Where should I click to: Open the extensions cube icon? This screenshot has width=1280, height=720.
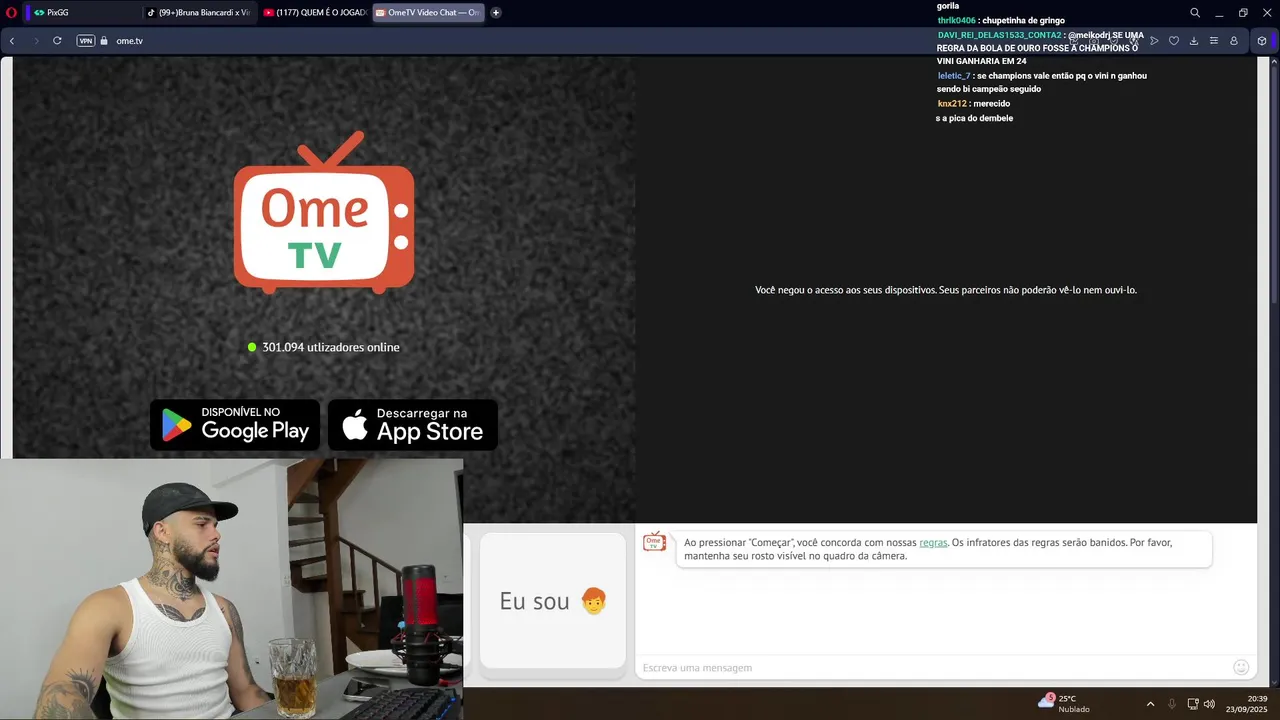tap(1262, 41)
